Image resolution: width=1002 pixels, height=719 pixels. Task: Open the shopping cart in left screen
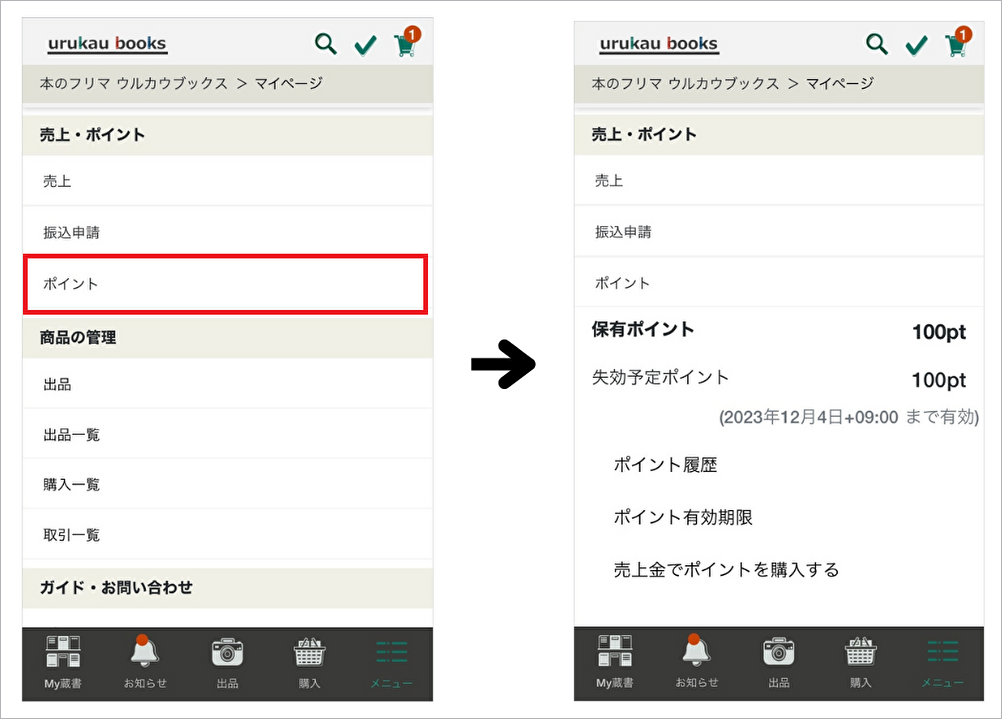pyautogui.click(x=405, y=45)
